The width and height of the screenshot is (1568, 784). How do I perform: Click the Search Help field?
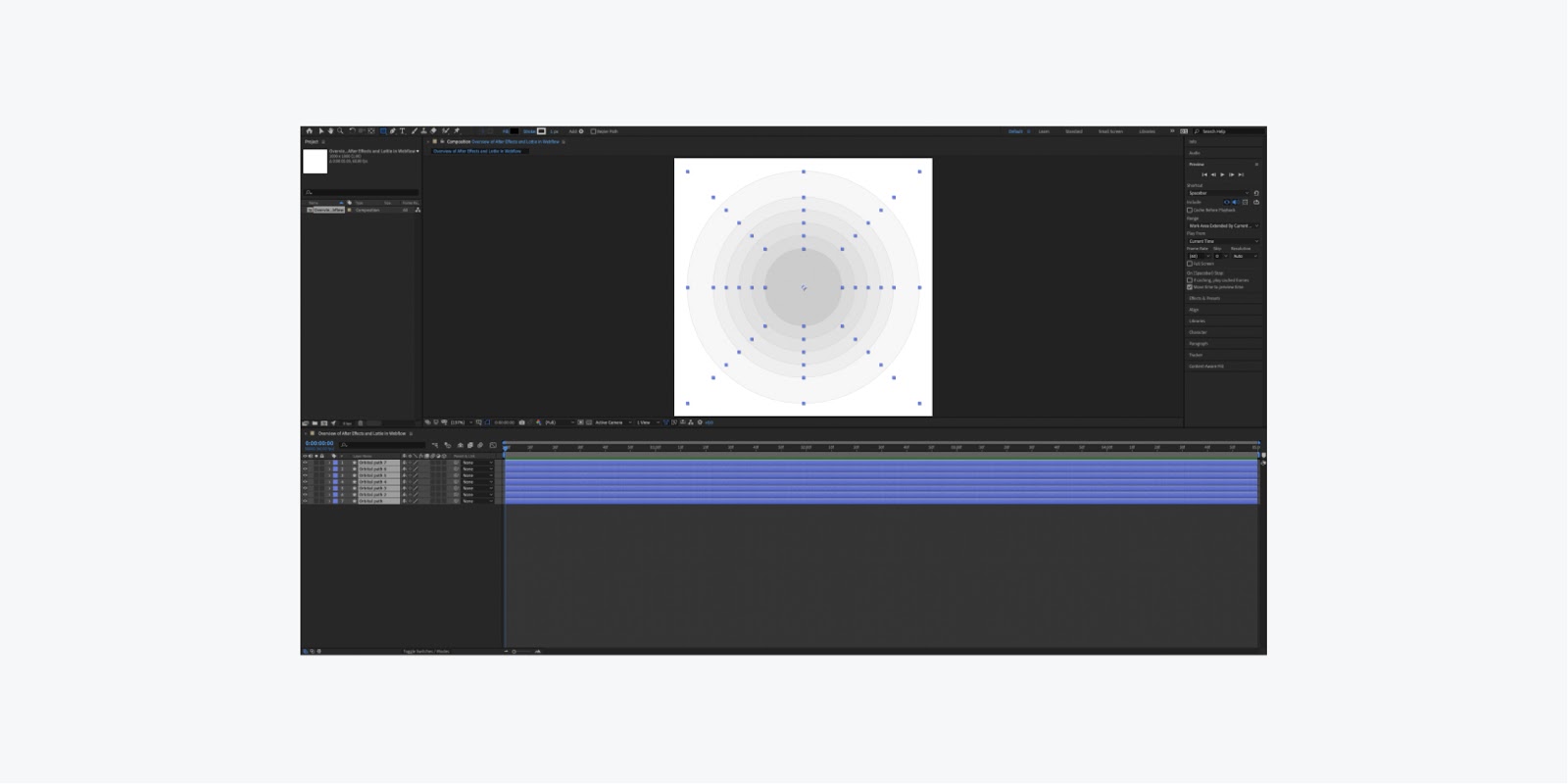pyautogui.click(x=1230, y=131)
